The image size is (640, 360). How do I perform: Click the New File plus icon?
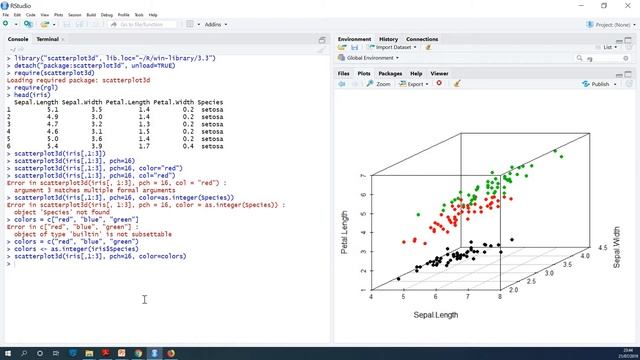6,24
